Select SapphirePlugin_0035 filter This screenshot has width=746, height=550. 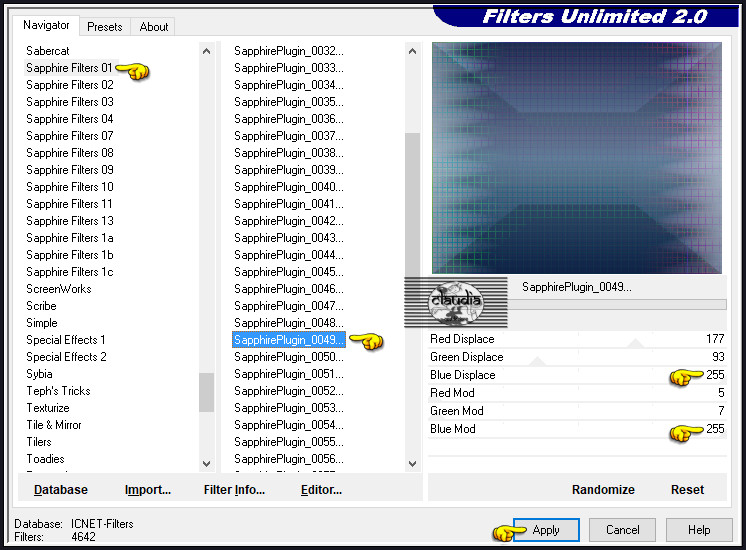tap(289, 102)
